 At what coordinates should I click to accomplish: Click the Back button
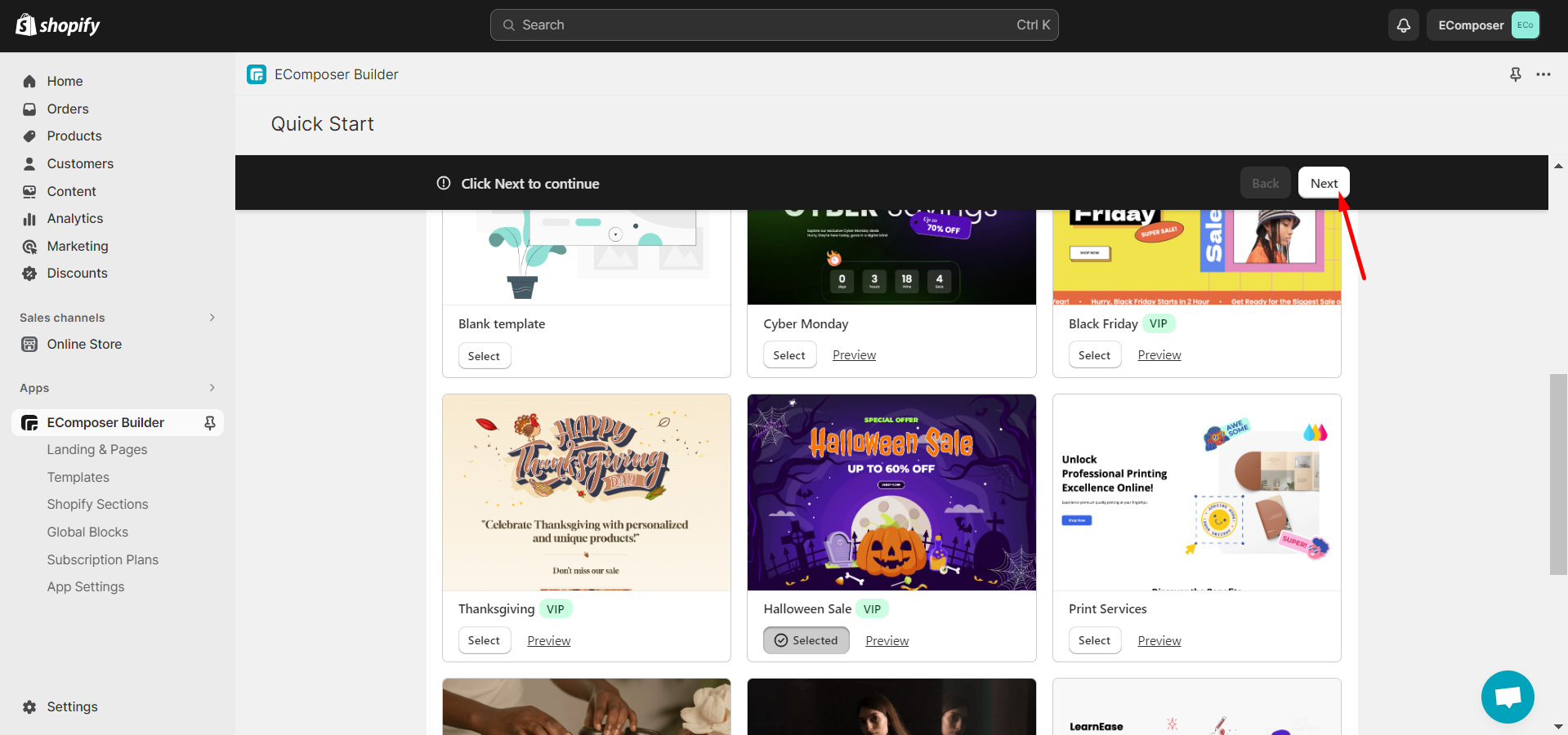coord(1265,183)
